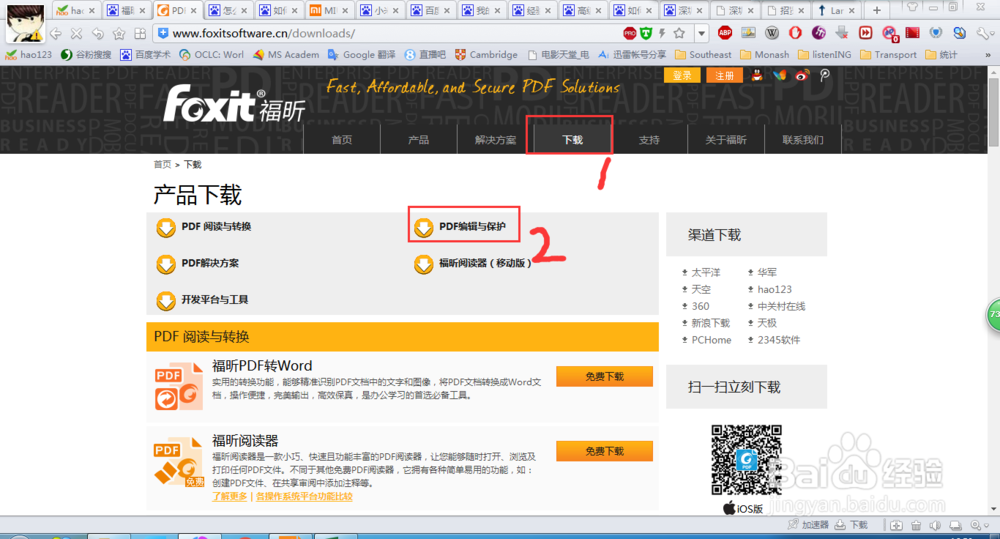
Task: Click the iOS版 QR code image
Action: coord(746,460)
